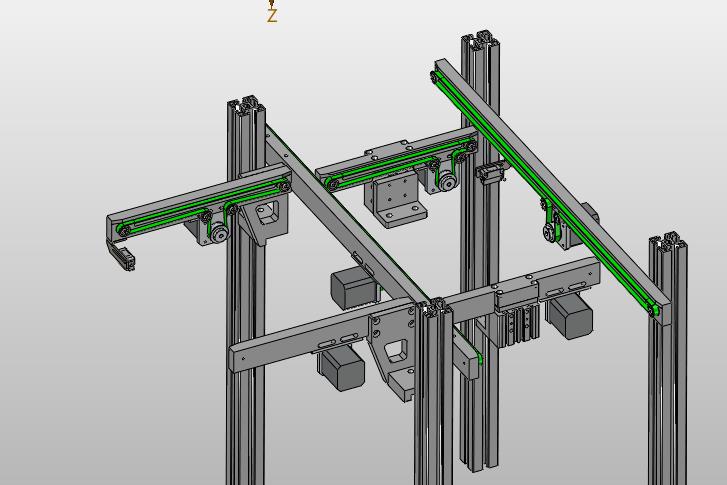Select the left vertical aluminum extrusion
The height and width of the screenshot is (485, 727).
[246, 287]
